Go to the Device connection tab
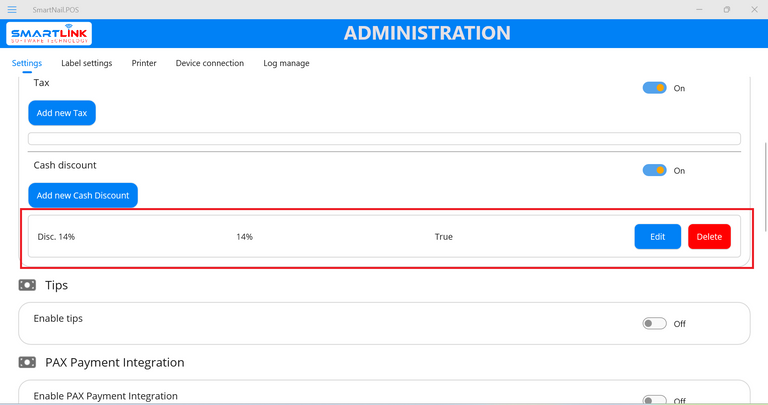Image resolution: width=768 pixels, height=405 pixels. pyautogui.click(x=209, y=63)
